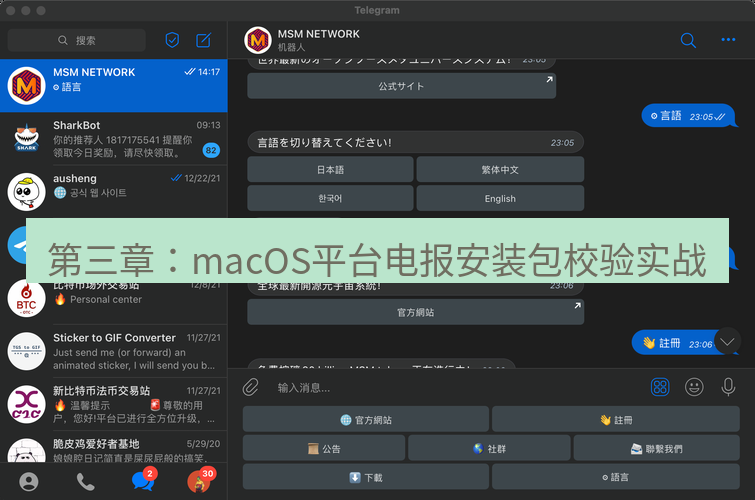Open the ausheng conversation
The image size is (755, 500).
click(114, 192)
